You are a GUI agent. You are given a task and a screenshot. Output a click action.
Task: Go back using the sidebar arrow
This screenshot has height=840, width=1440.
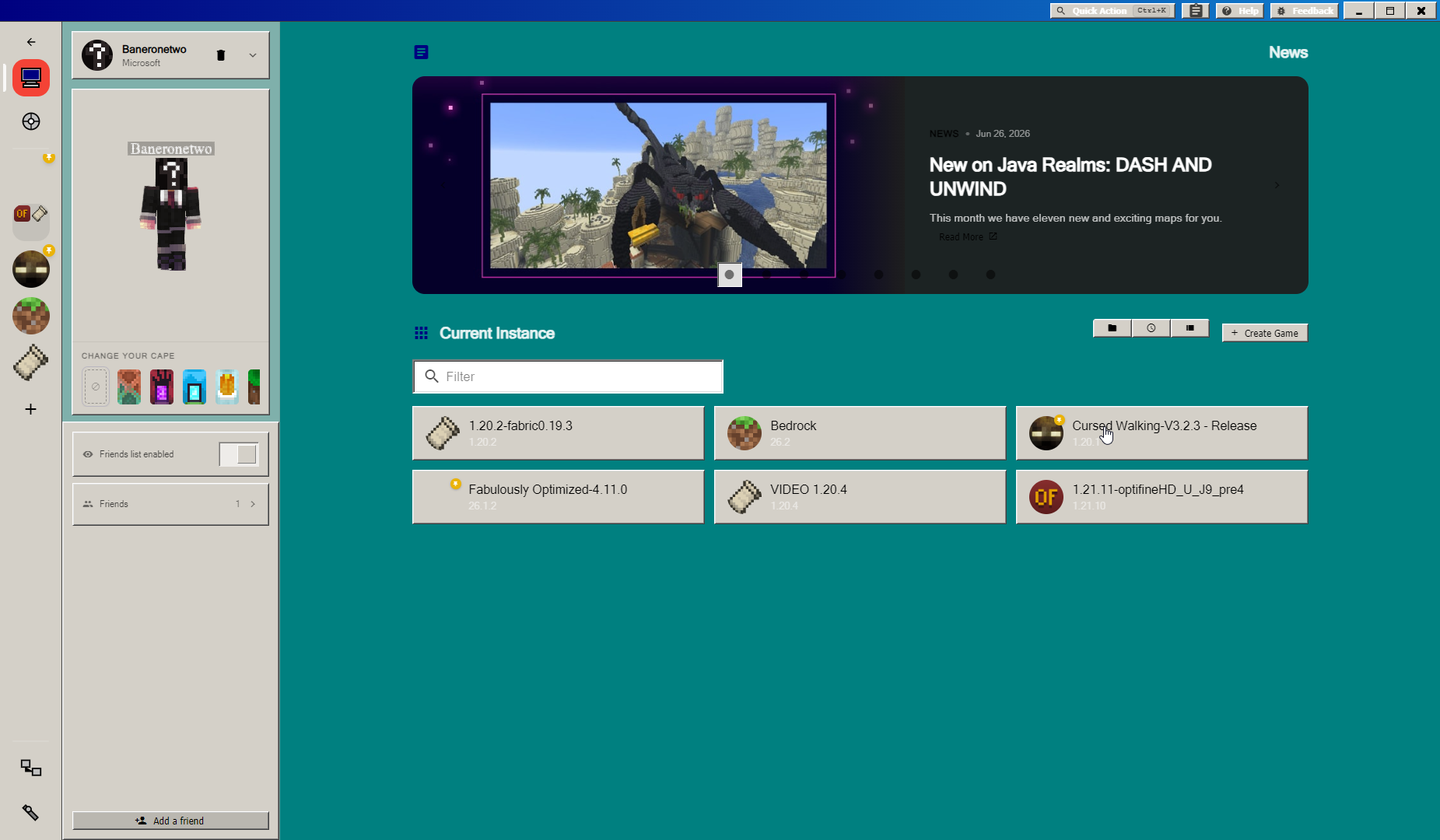[x=31, y=42]
